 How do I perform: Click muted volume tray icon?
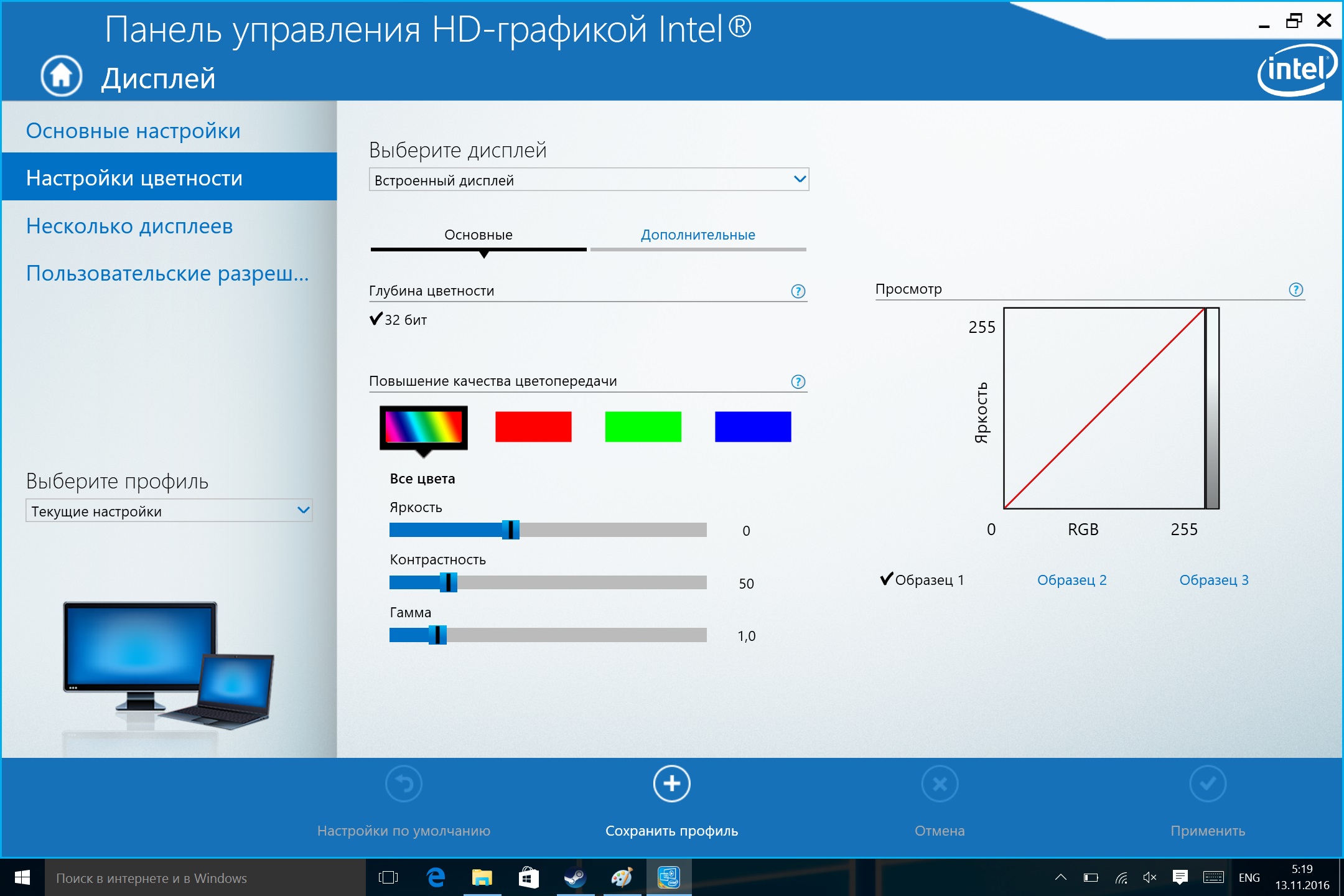point(1150,877)
